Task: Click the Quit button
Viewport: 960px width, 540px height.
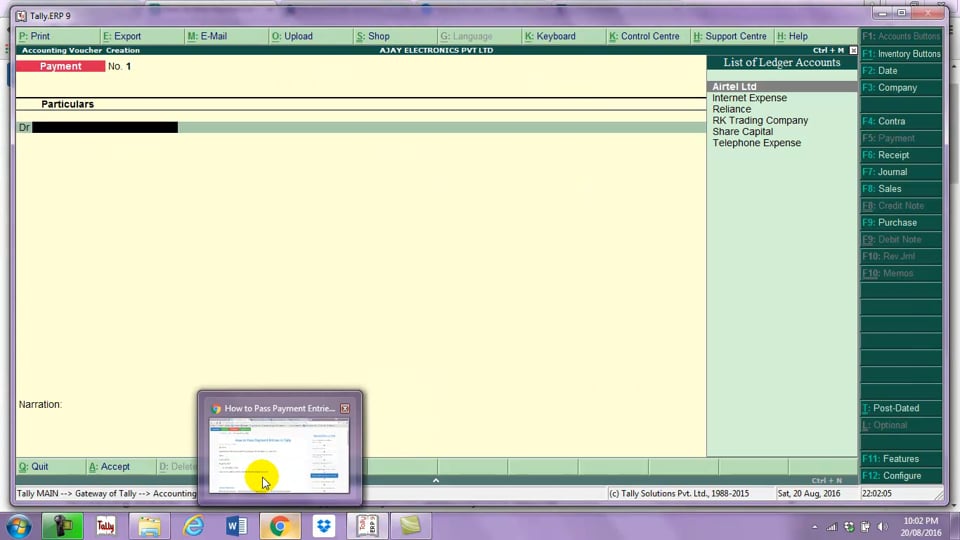Action: point(51,467)
